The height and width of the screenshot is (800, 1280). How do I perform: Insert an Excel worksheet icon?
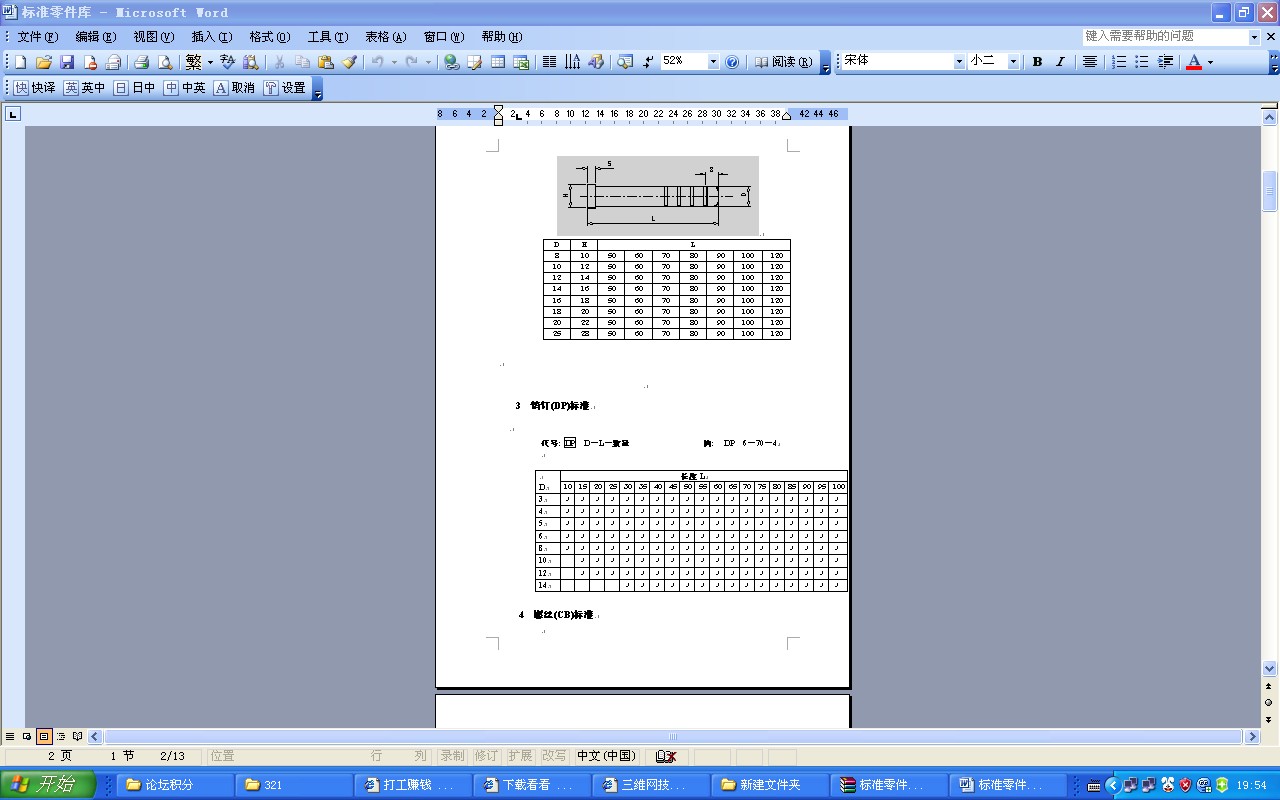tap(521, 62)
